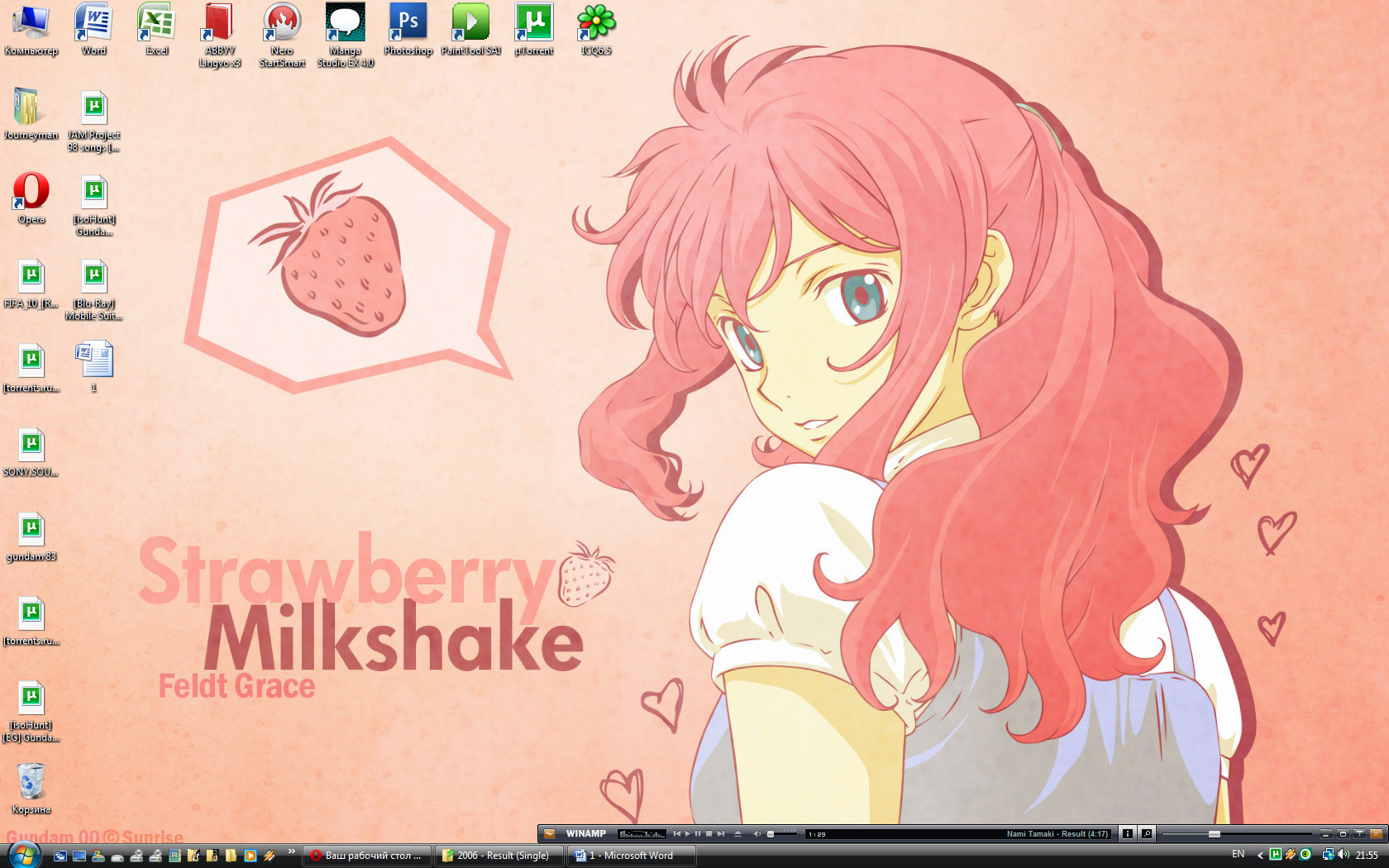The image size is (1389, 868).
Task: Click the Winamp visualizer spectrum
Action: (x=642, y=833)
